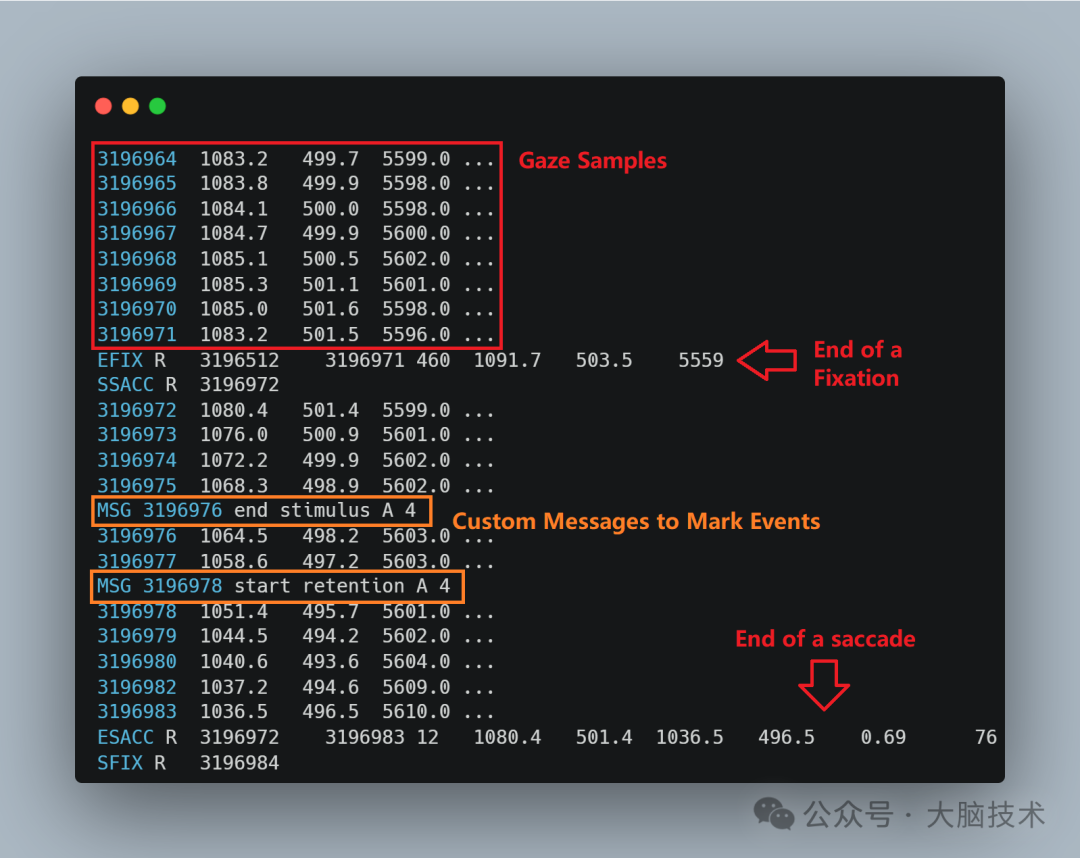Select timestamp 3196973
This screenshot has width=1080, height=858.
click(x=137, y=435)
